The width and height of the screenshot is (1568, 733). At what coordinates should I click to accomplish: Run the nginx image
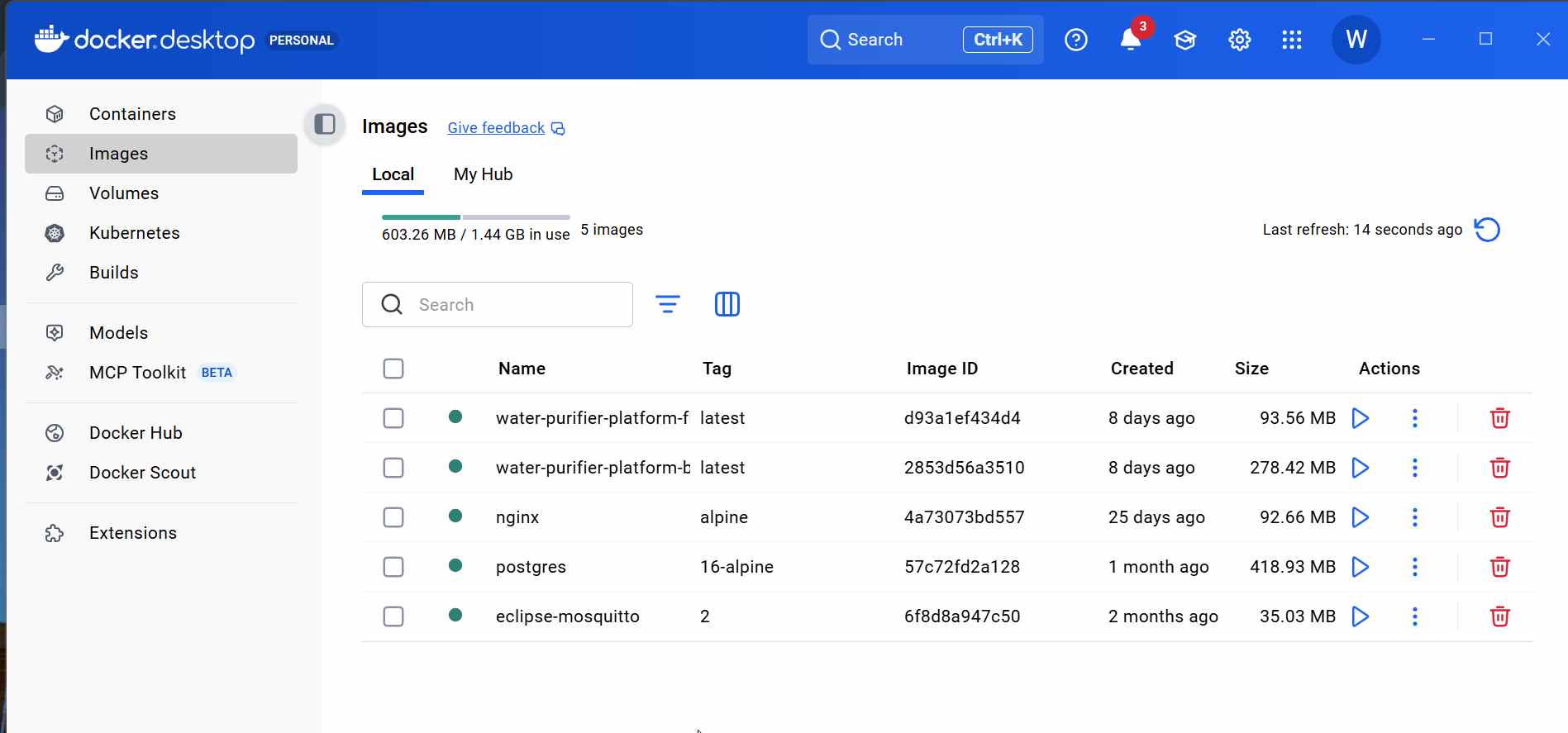click(1360, 517)
